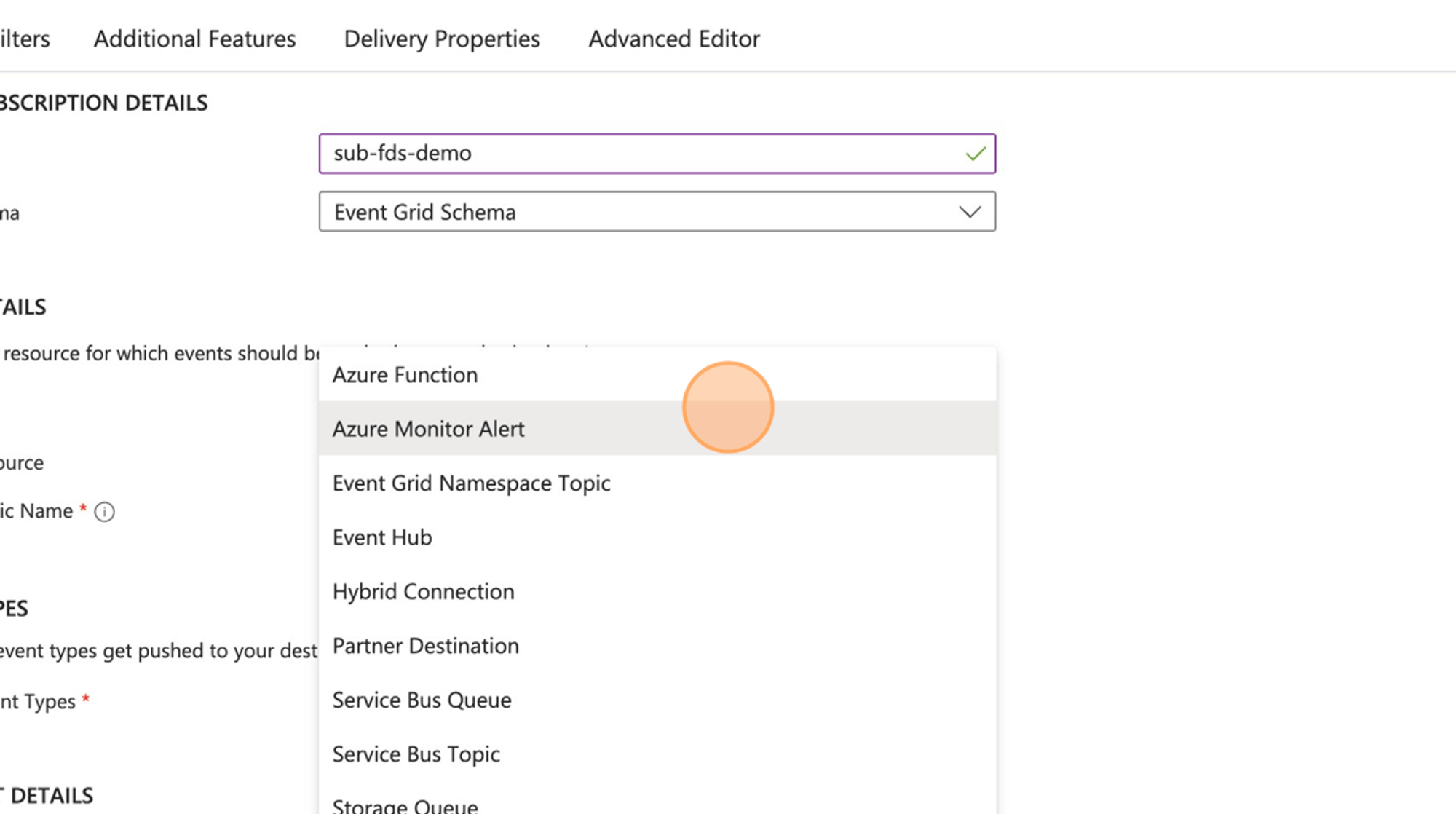Choose Azure Function endpoint type
Image resolution: width=1456 pixels, height=814 pixels.
[657, 375]
